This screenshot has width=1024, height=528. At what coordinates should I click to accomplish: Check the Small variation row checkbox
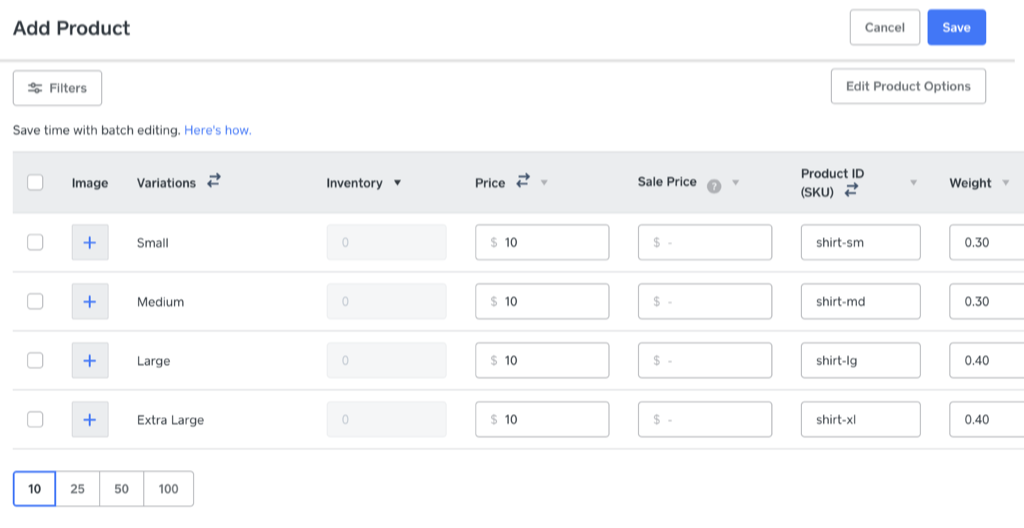pos(35,243)
